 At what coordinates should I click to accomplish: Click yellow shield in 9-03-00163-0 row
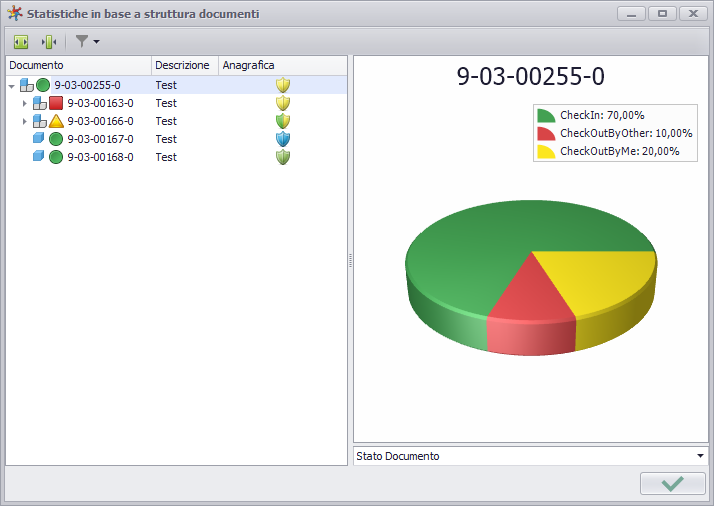[x=283, y=103]
